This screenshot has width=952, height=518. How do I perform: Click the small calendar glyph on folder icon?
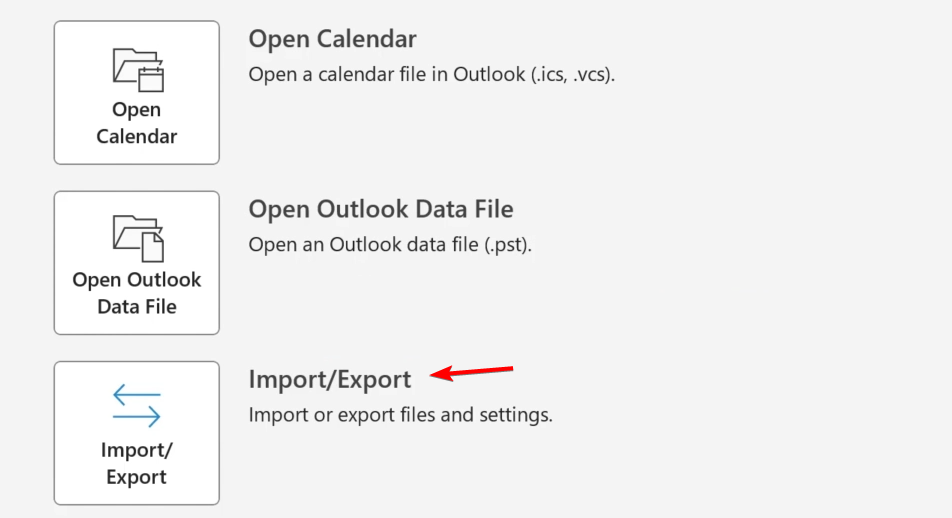click(151, 79)
